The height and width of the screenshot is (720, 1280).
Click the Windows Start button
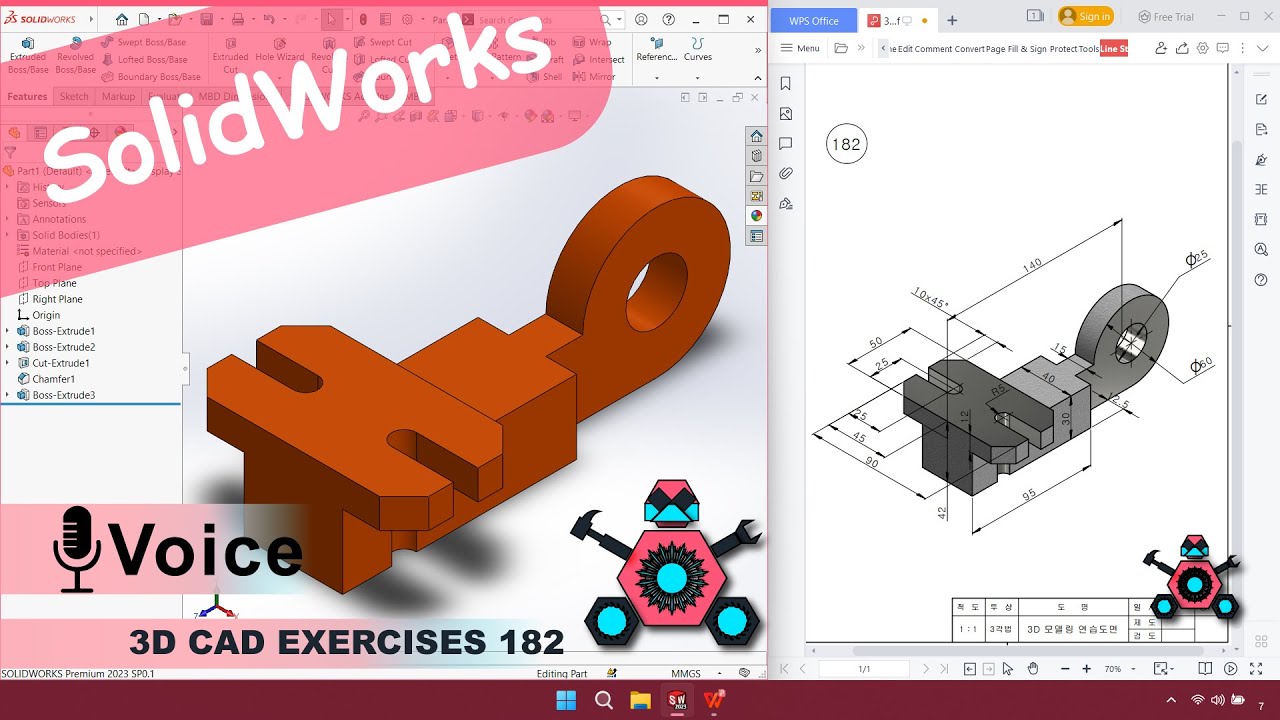pos(566,700)
